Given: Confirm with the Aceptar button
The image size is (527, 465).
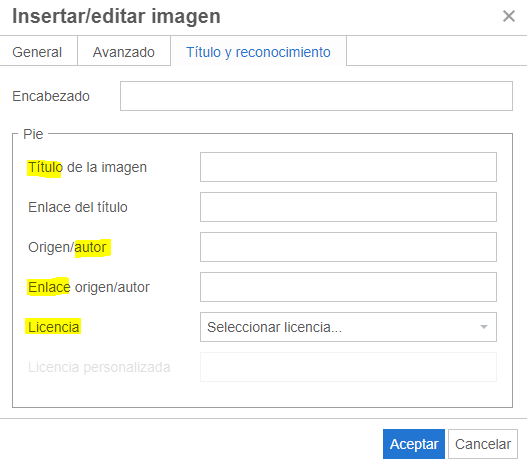Looking at the screenshot, I should coord(414,444).
